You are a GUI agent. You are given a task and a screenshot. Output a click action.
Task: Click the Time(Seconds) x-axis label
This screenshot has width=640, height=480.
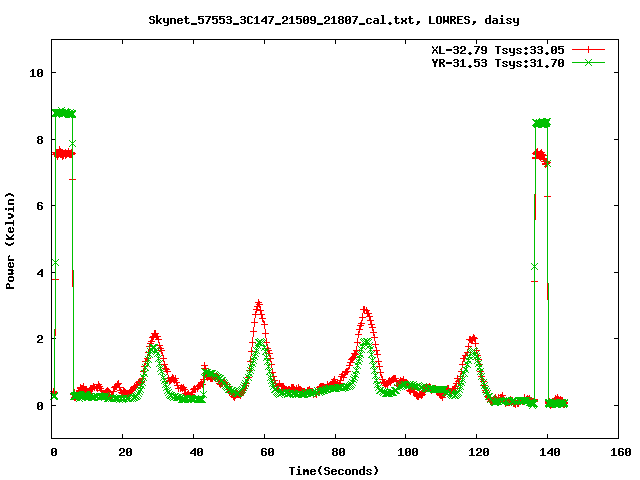click(333, 471)
